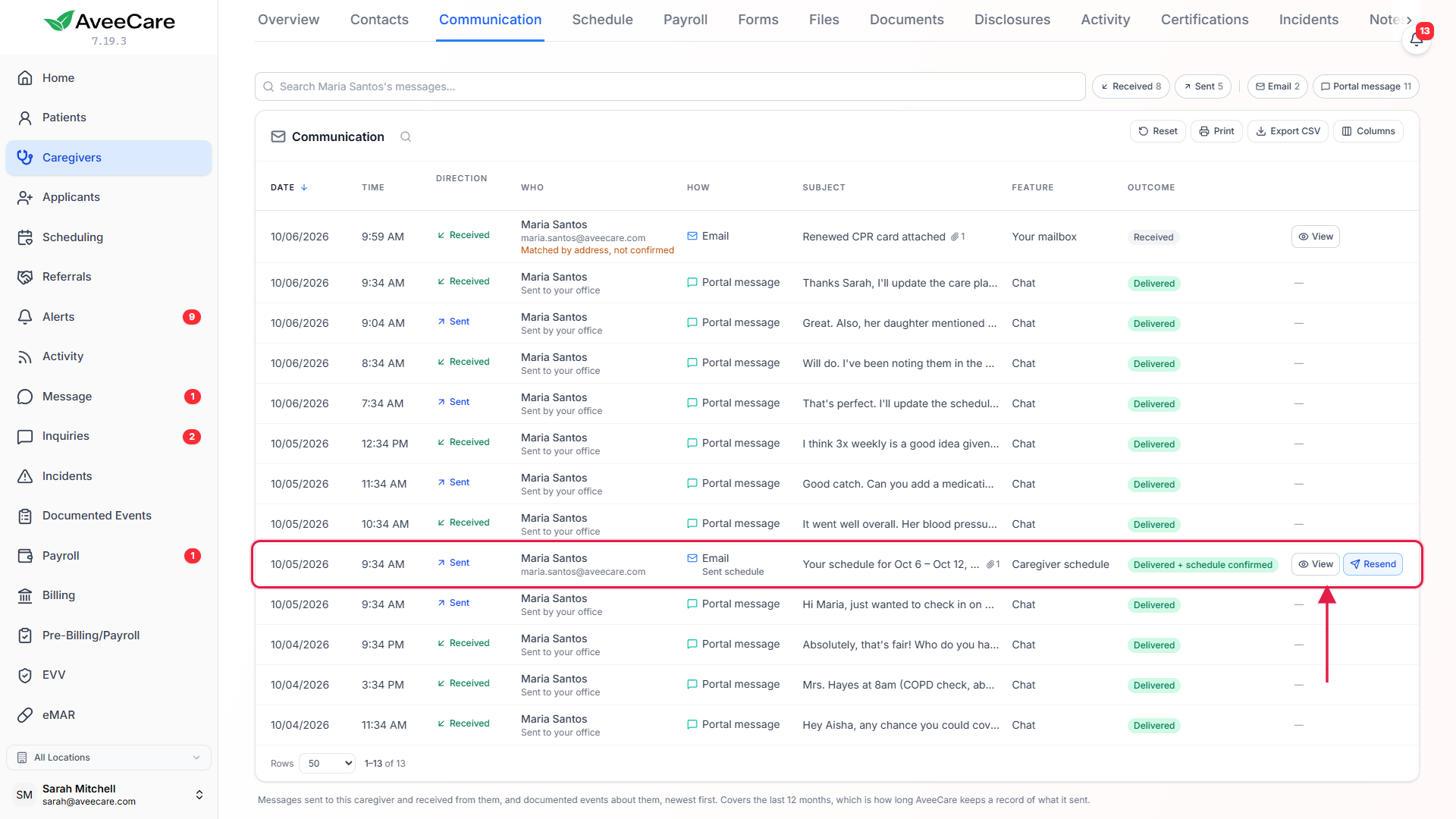Open Documented Events in sidebar
Screen dimensions: 1456x819
(108, 516)
